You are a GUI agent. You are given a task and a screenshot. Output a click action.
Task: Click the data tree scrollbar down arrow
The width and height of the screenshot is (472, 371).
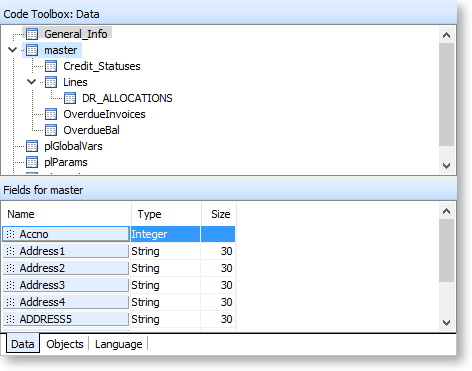[447, 165]
